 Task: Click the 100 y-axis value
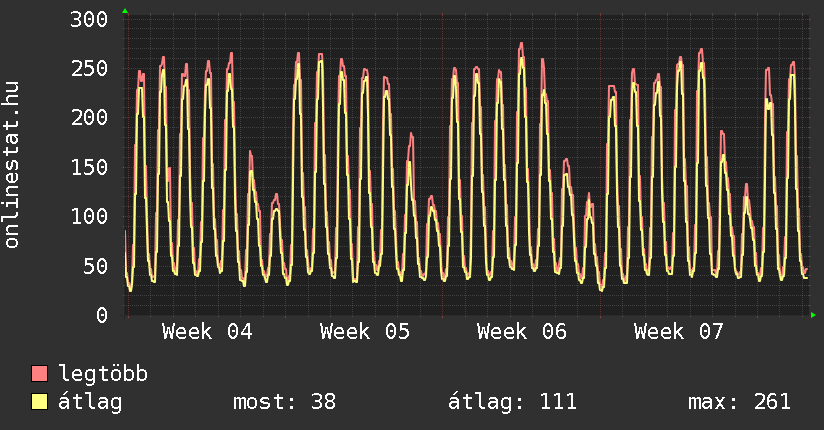coord(89,216)
